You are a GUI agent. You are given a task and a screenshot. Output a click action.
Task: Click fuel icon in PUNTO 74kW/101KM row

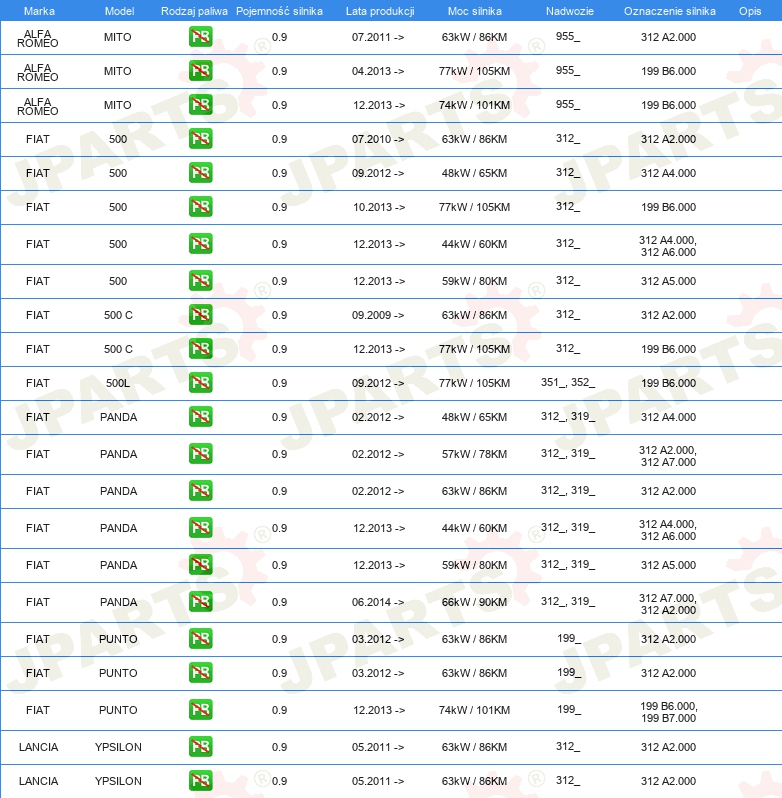[200, 710]
